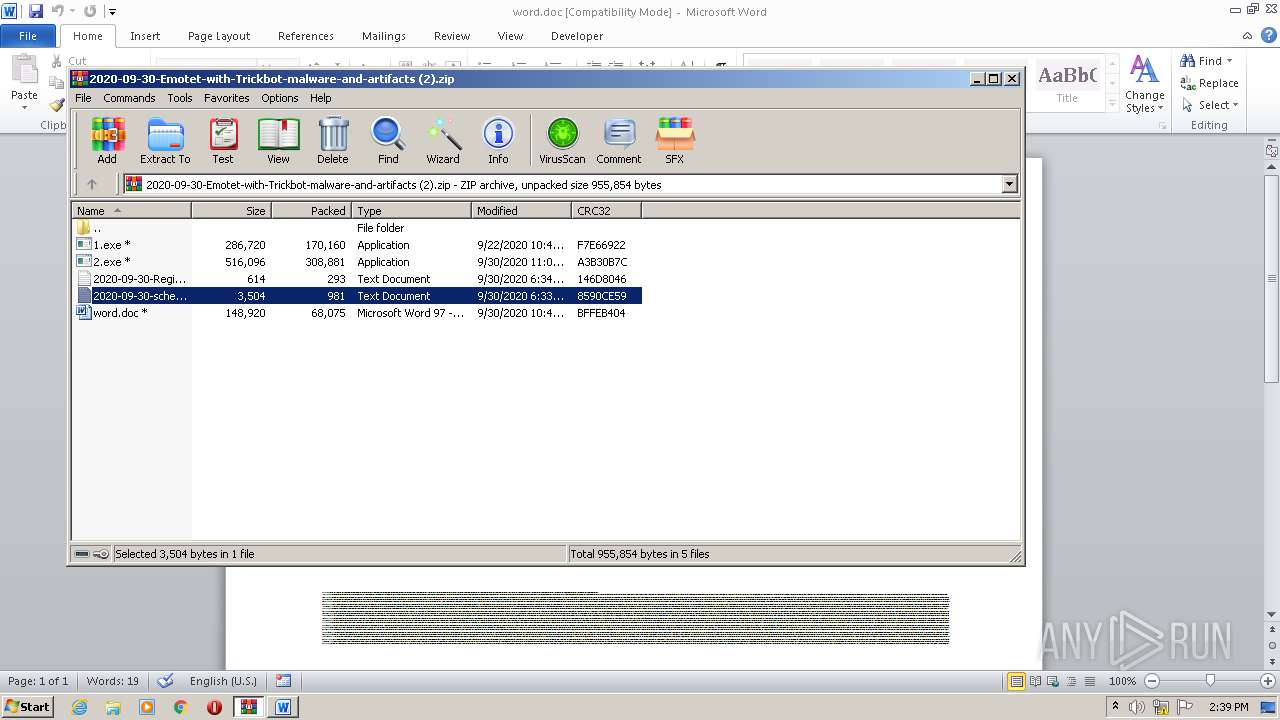The height and width of the screenshot is (720, 1280).
Task: Open the archive Comment tool
Action: [x=619, y=140]
